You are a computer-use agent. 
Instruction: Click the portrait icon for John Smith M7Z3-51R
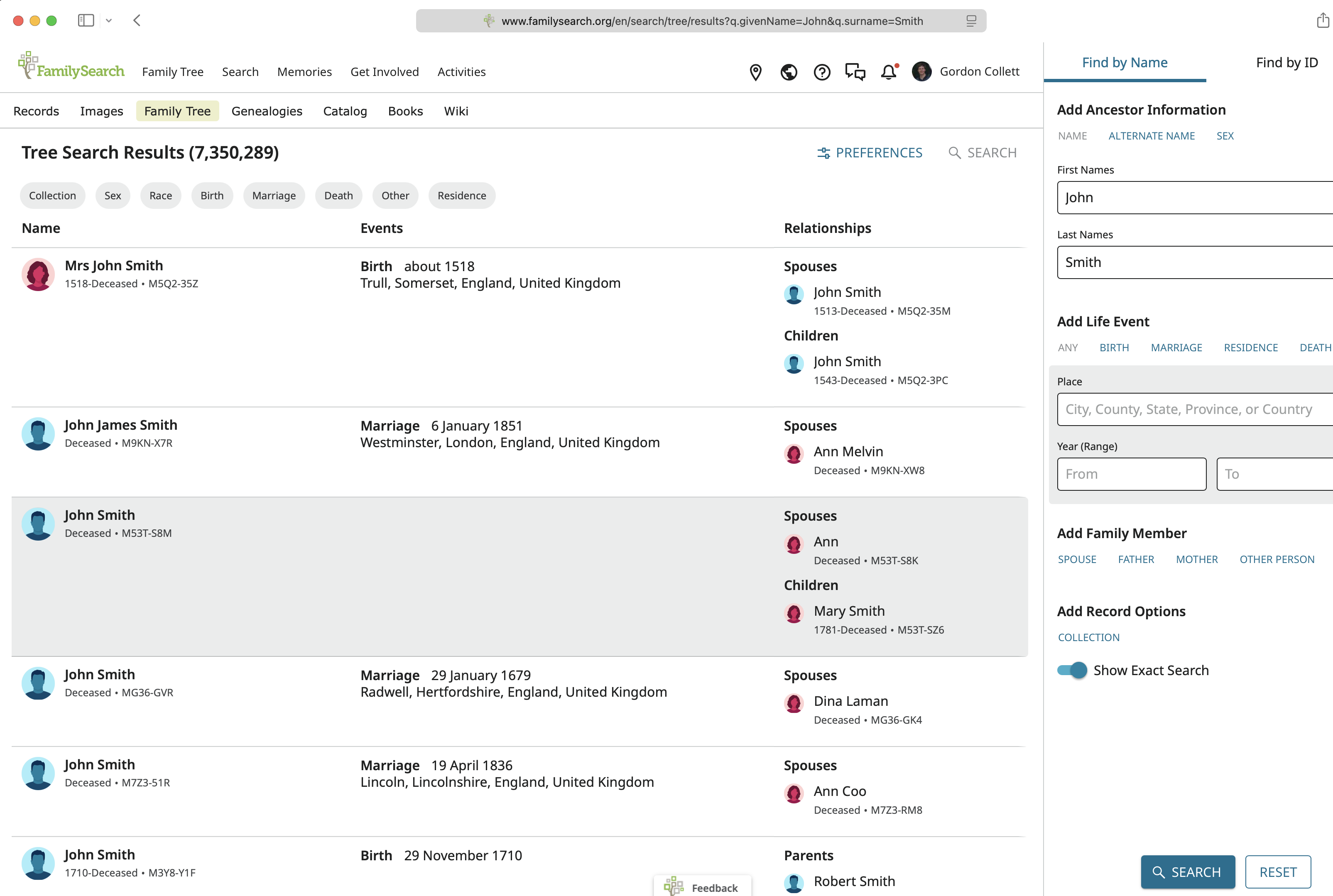38,774
